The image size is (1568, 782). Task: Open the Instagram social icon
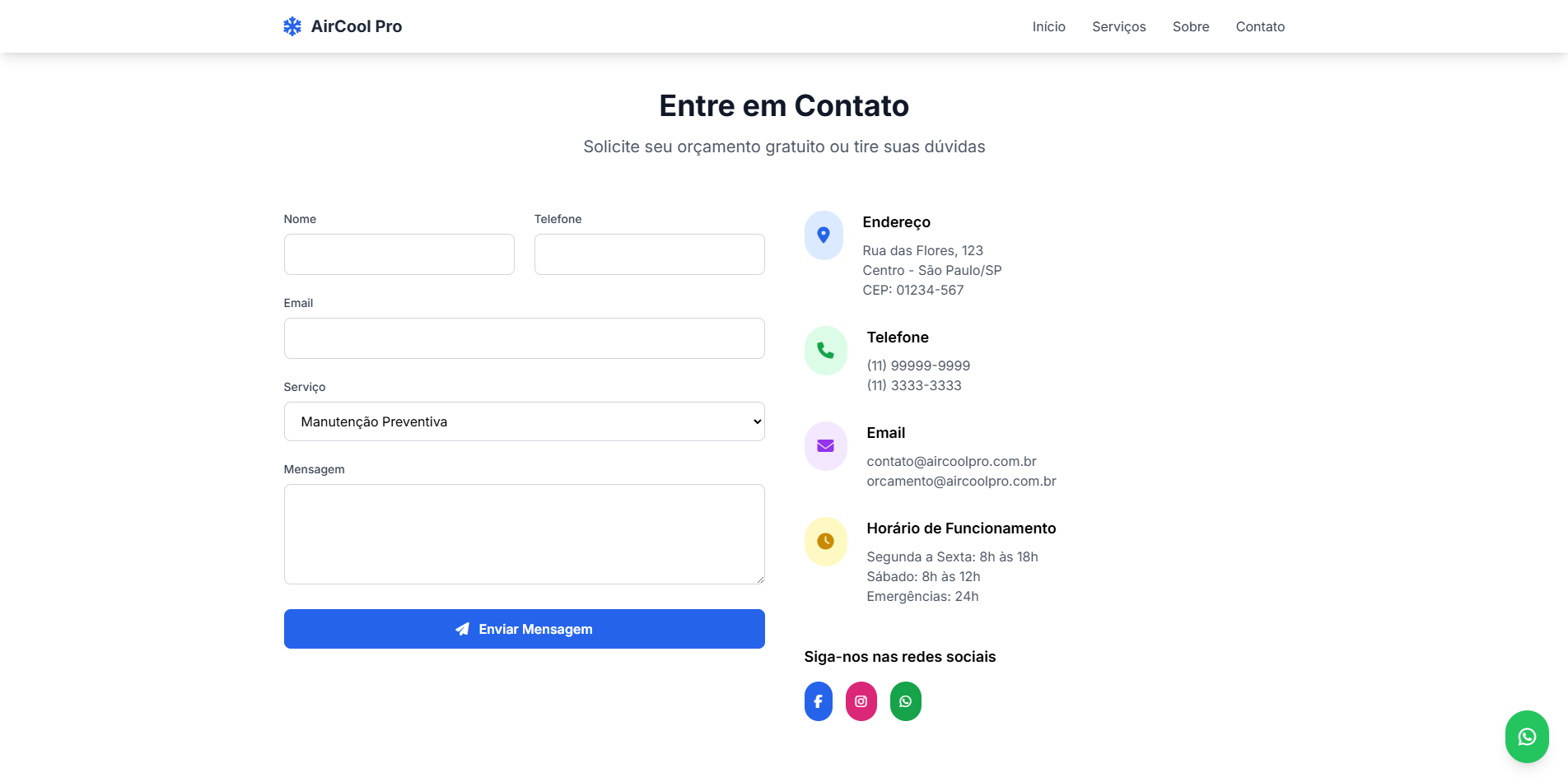[x=861, y=701]
